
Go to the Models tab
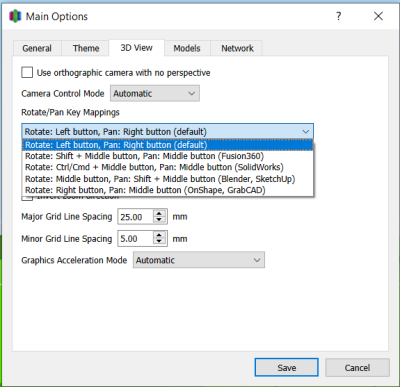187,48
